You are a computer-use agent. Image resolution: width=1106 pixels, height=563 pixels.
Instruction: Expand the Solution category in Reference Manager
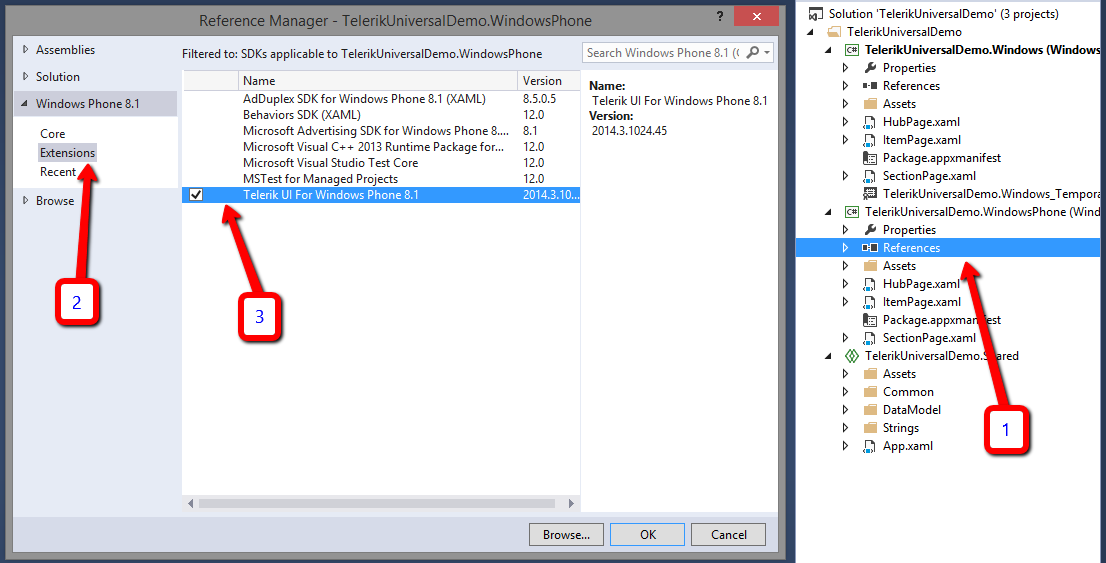25,76
